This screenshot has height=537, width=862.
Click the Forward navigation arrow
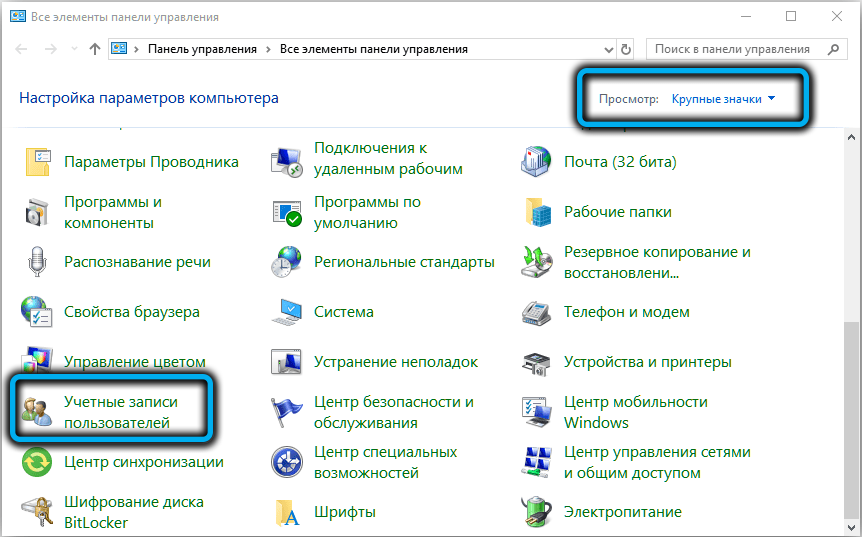(51, 49)
